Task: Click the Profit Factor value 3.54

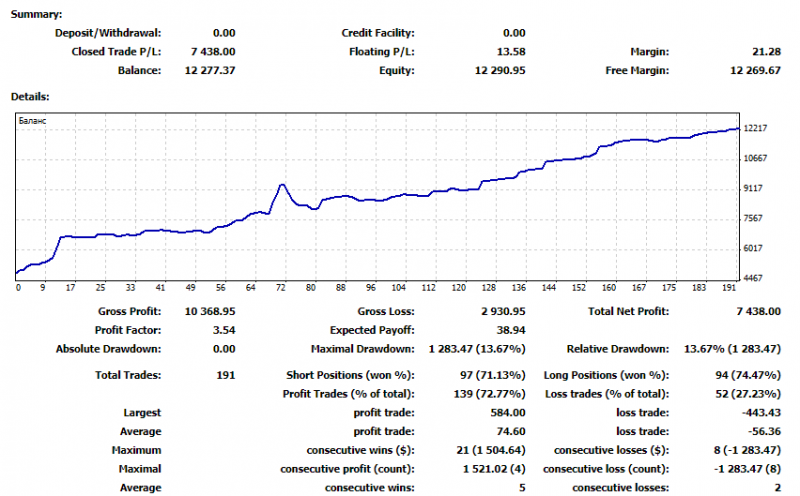Action: coord(224,330)
